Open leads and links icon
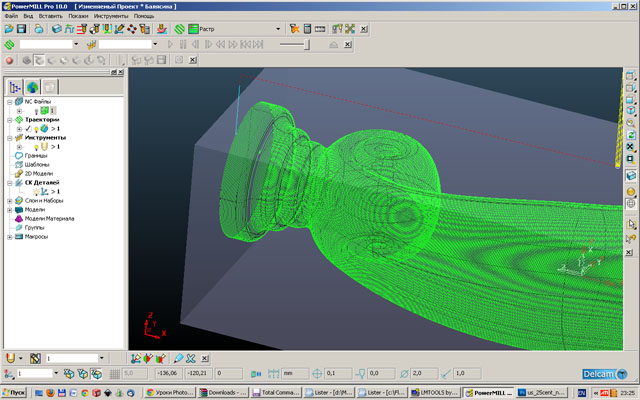 tap(107, 29)
